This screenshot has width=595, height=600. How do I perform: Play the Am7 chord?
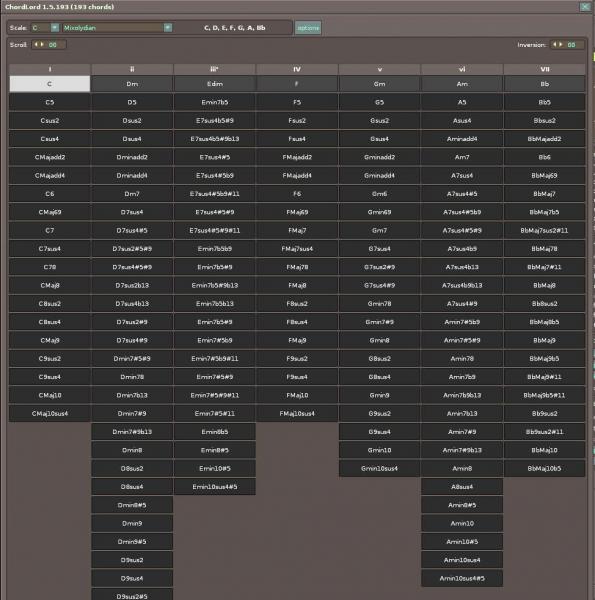462,157
